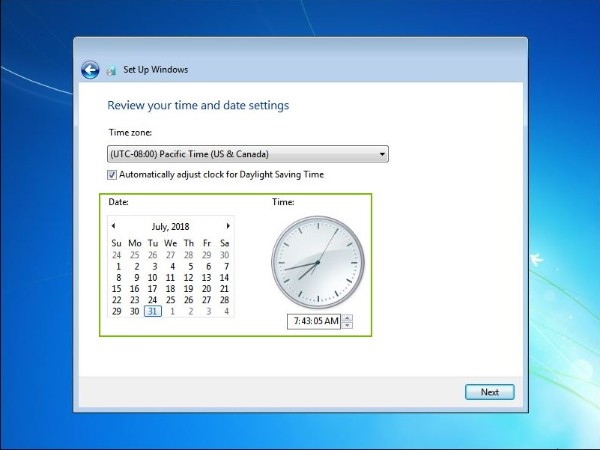Image resolution: width=600 pixels, height=450 pixels.
Task: Open the Time zone dropdown
Action: (x=248, y=154)
